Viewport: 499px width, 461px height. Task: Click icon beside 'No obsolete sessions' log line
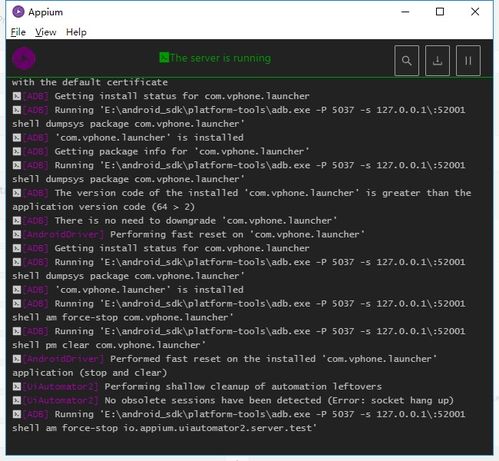(x=17, y=400)
